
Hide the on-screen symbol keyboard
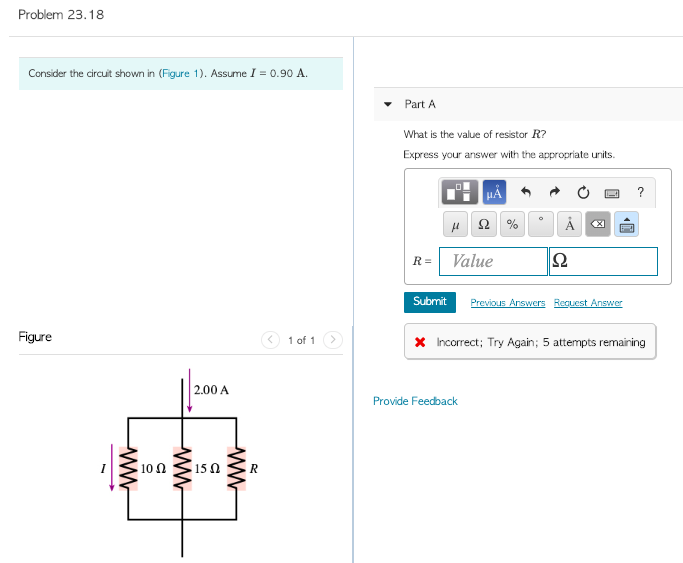coord(626,224)
